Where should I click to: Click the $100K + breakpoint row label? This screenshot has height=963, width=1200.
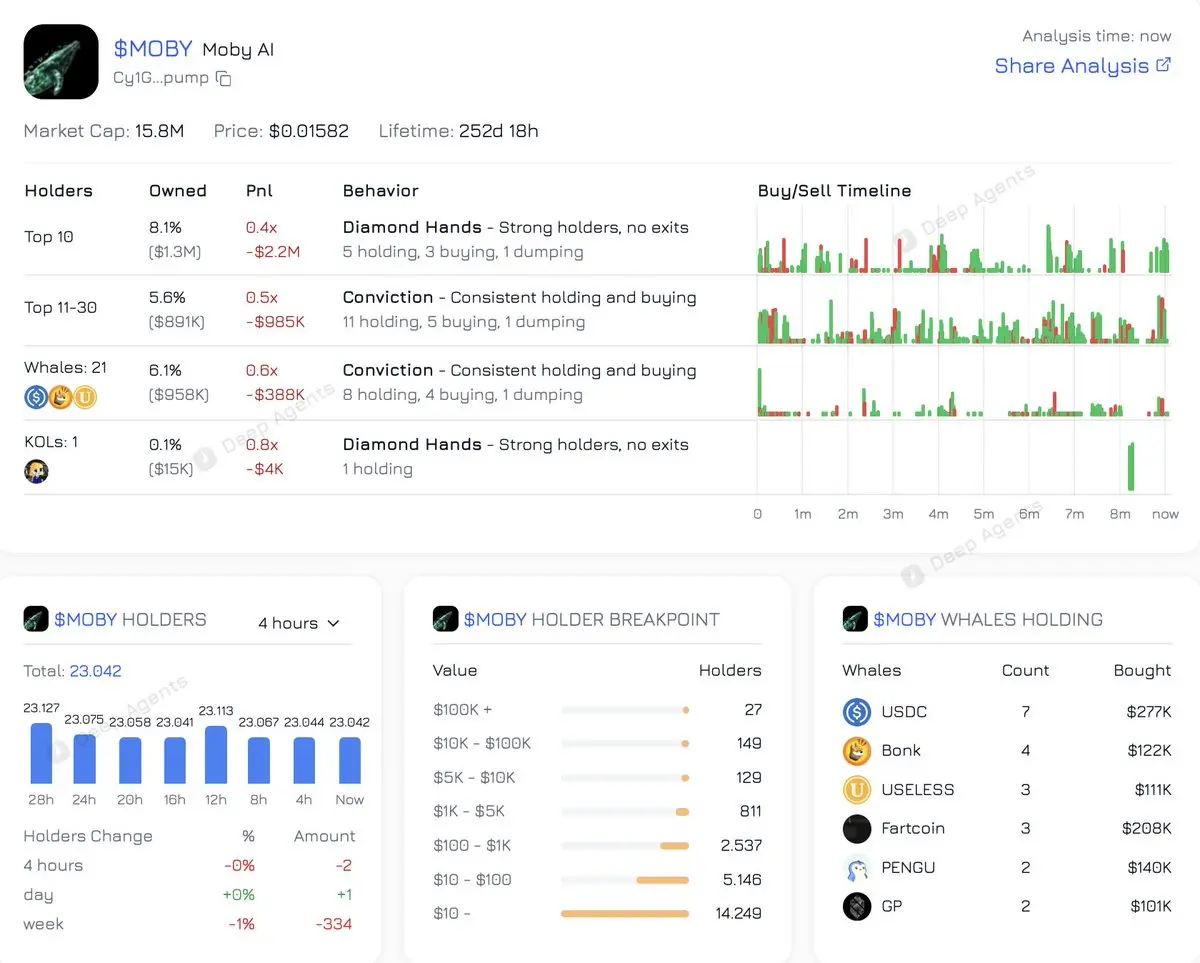pos(463,710)
